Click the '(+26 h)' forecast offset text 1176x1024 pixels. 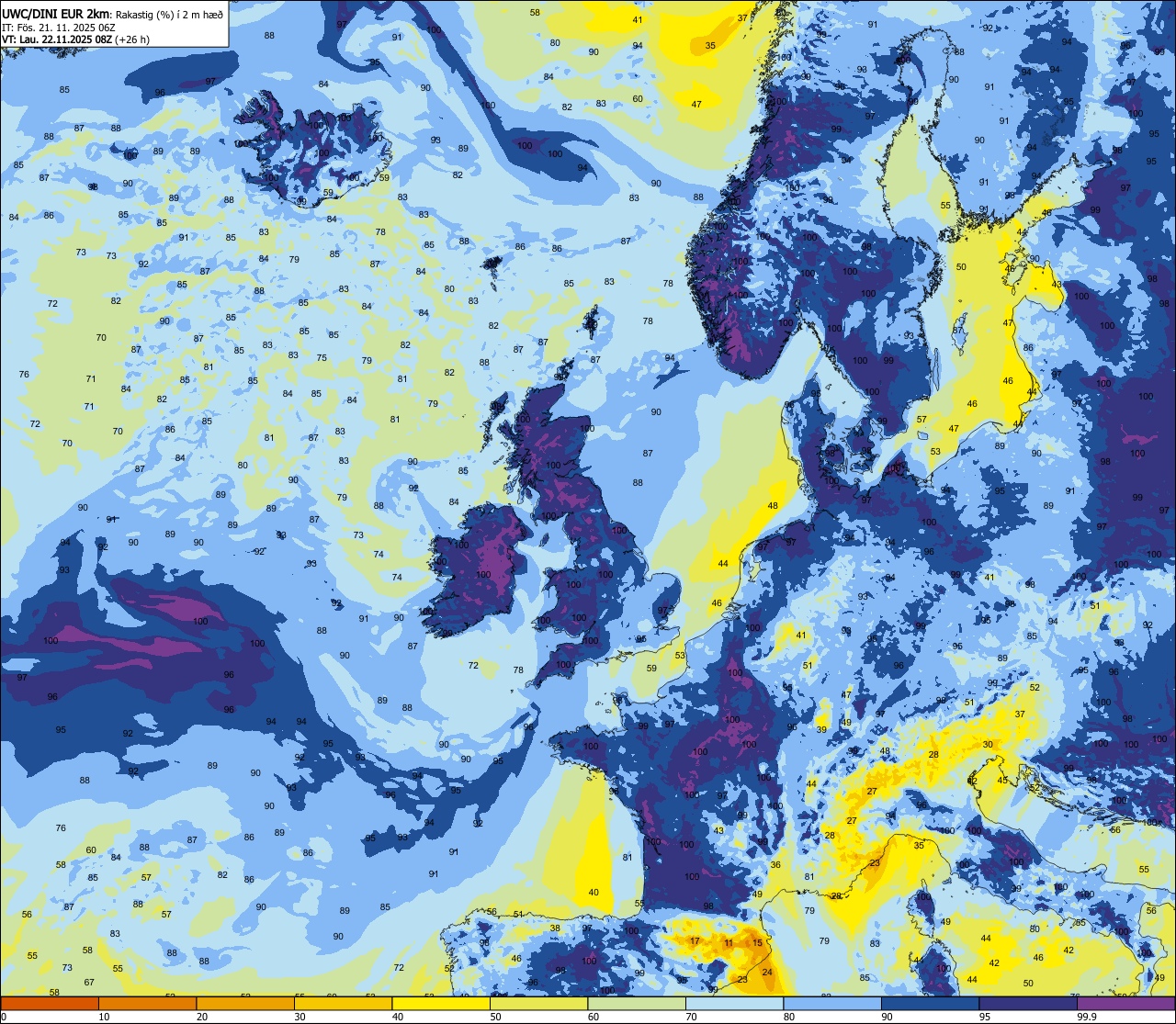(x=132, y=39)
